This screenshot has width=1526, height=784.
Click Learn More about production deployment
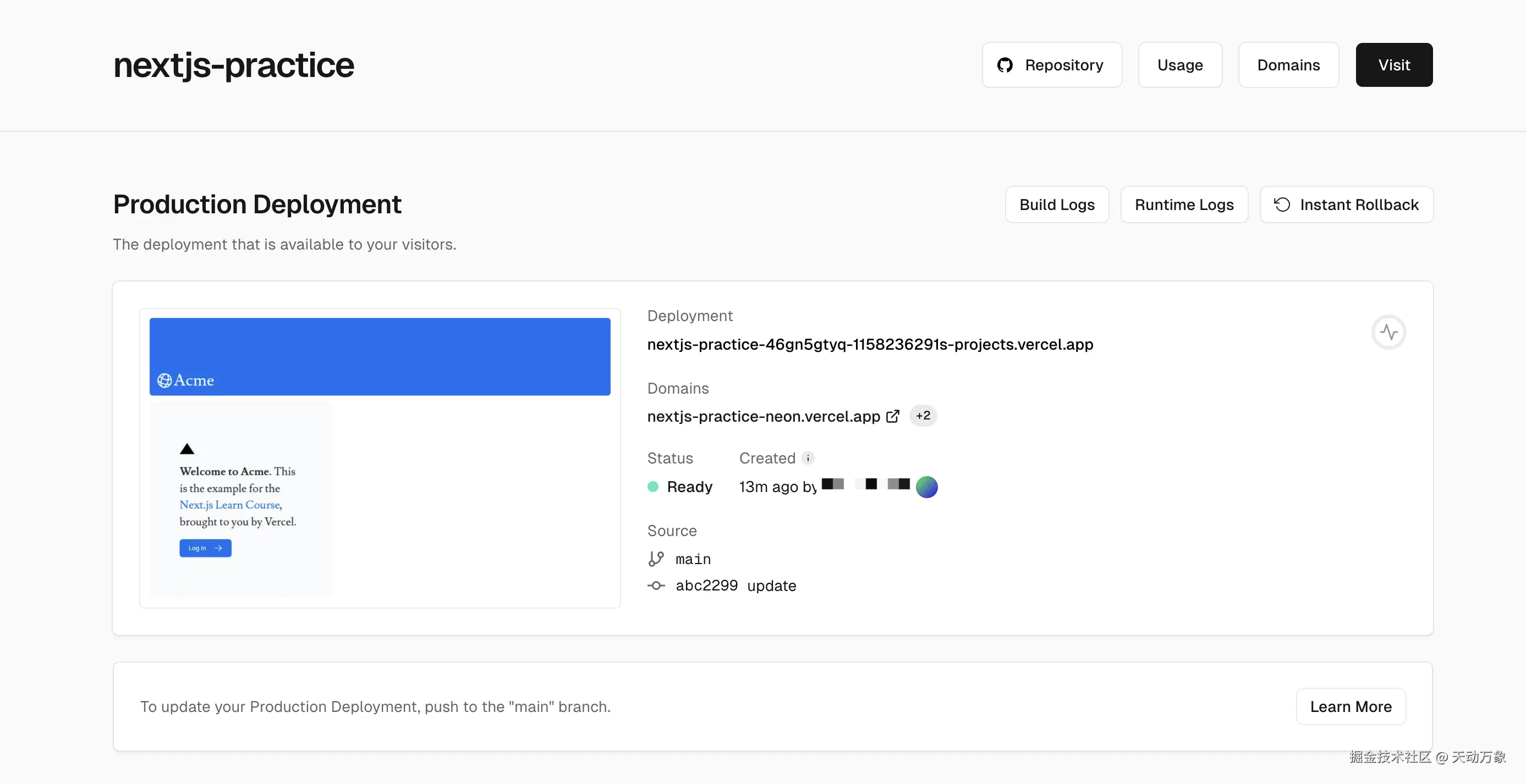coord(1350,706)
